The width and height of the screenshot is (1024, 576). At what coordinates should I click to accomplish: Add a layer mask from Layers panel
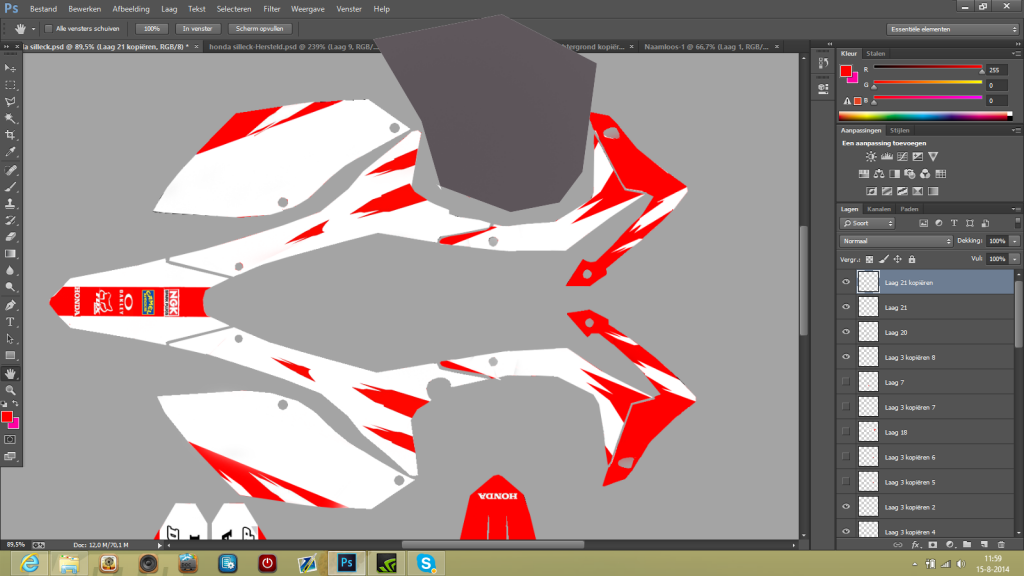pos(932,545)
